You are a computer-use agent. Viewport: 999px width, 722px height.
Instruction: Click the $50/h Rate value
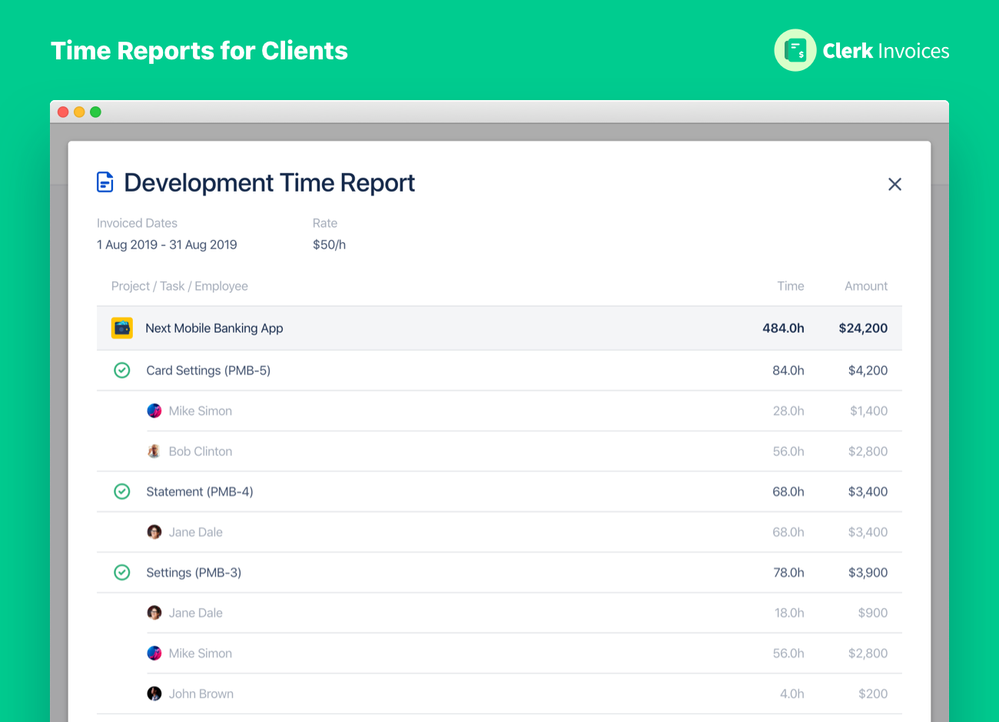pos(326,244)
